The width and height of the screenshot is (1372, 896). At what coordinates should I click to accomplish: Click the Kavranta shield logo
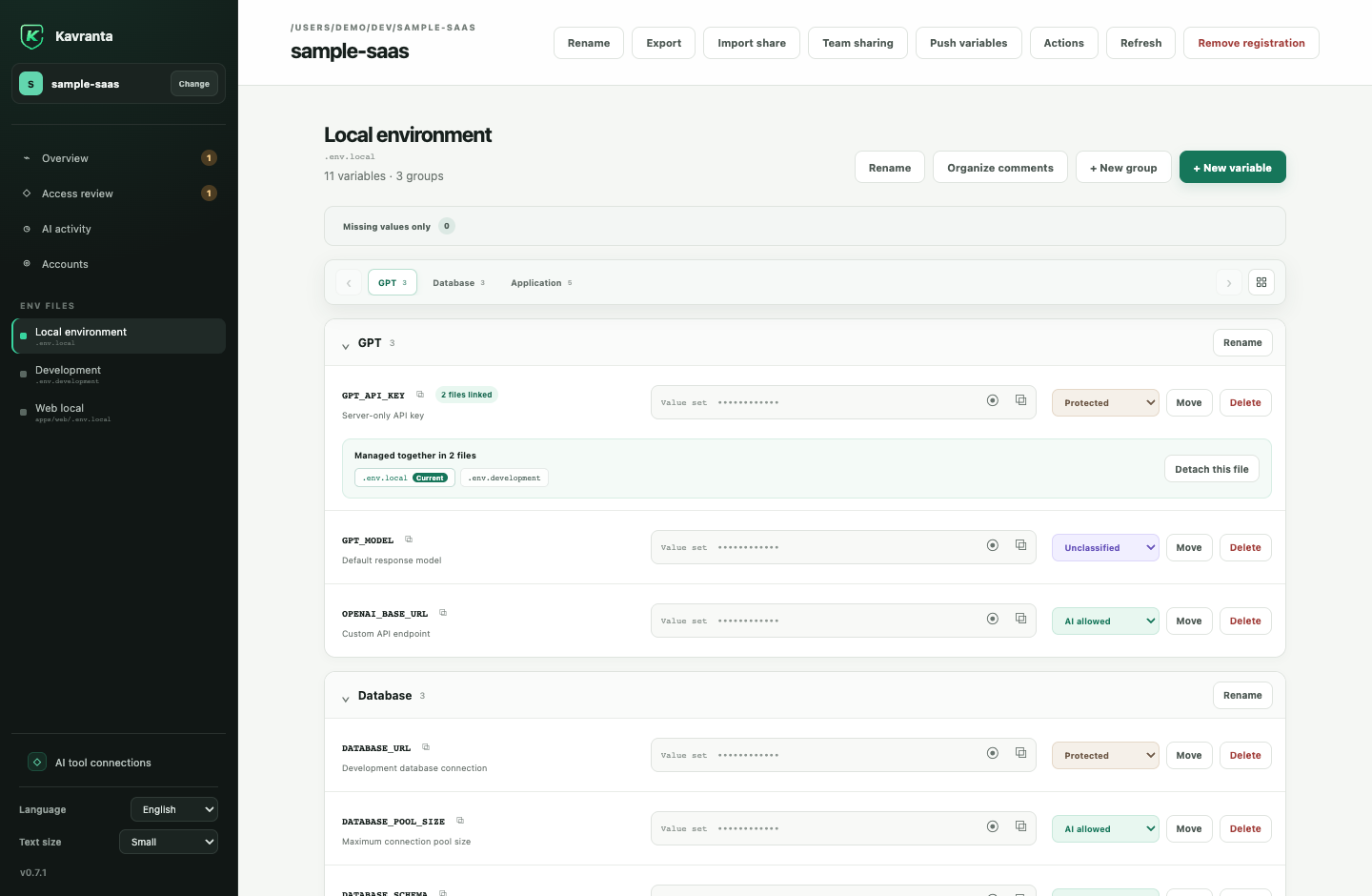pos(31,36)
